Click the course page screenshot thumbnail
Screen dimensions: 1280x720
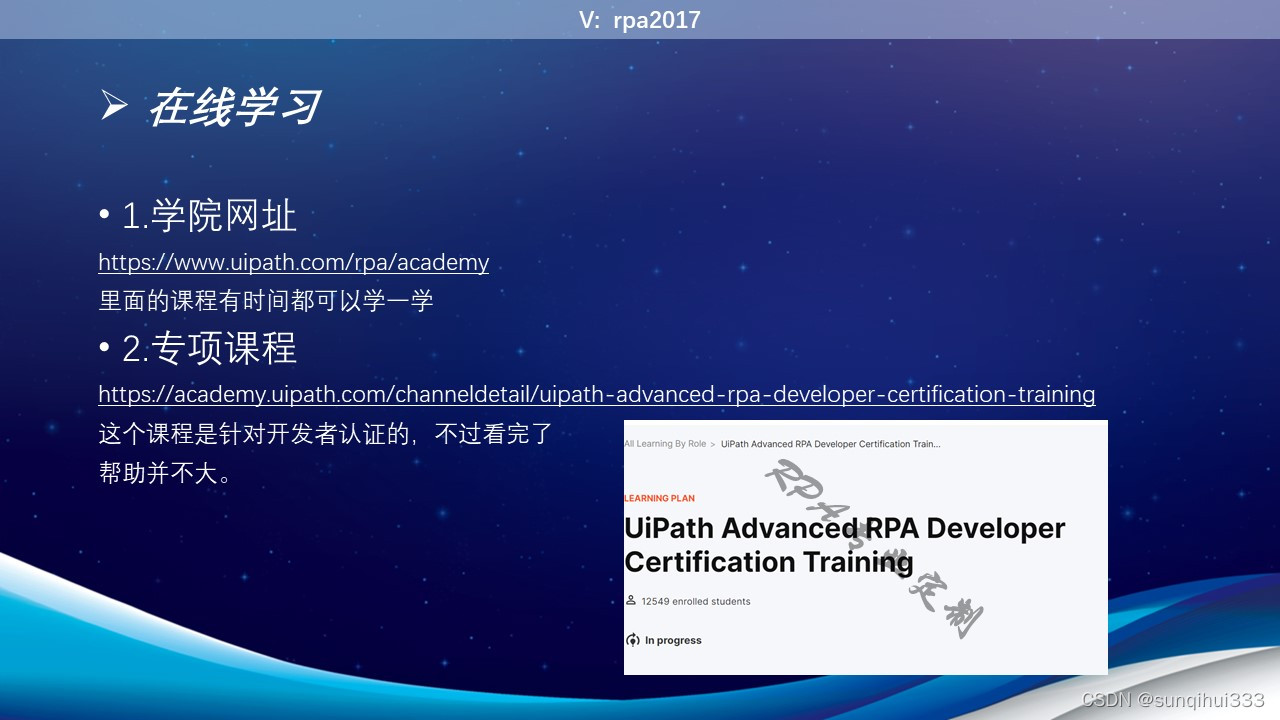pyautogui.click(x=866, y=547)
